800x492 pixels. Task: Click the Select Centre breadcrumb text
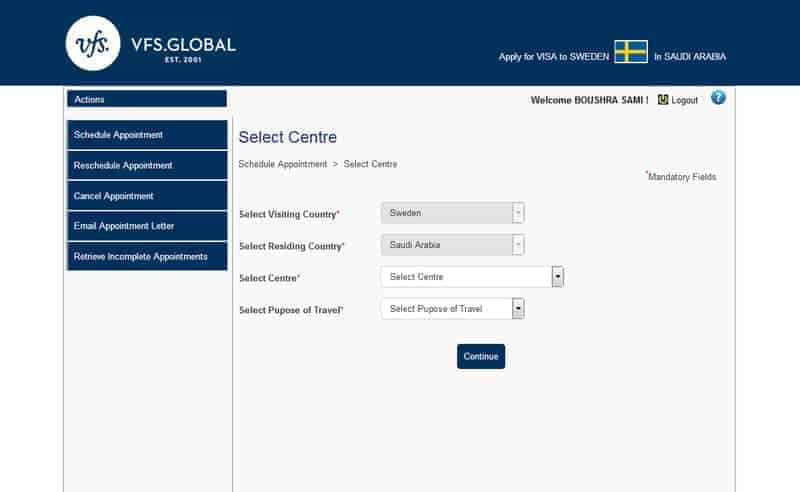(370, 164)
